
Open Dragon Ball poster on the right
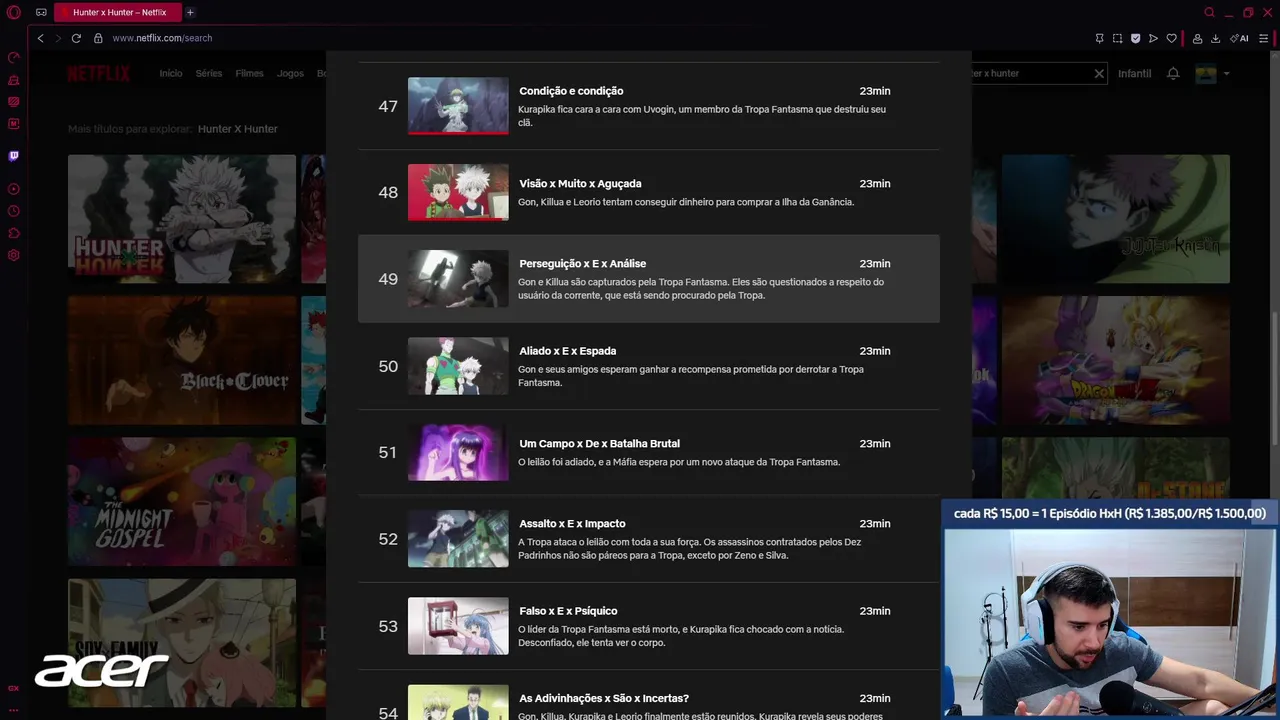[1116, 360]
